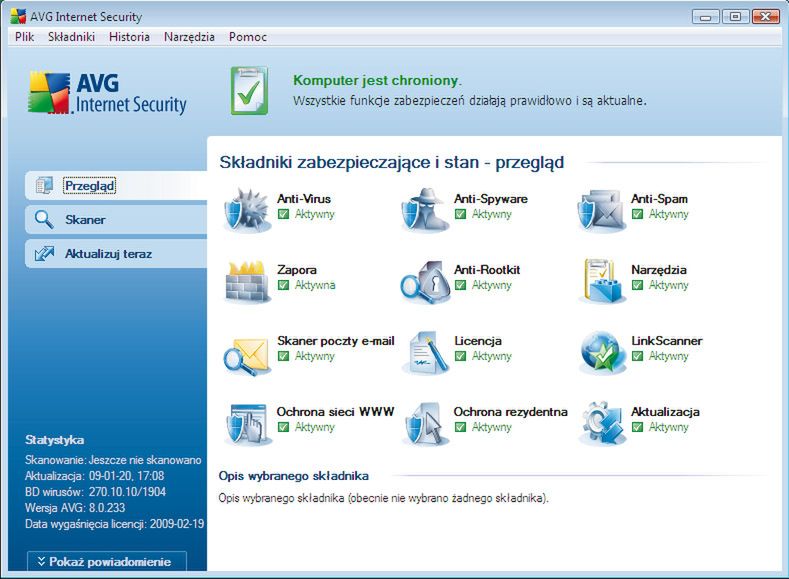Select the Ochrona sieci WWW icon

pos(247,423)
